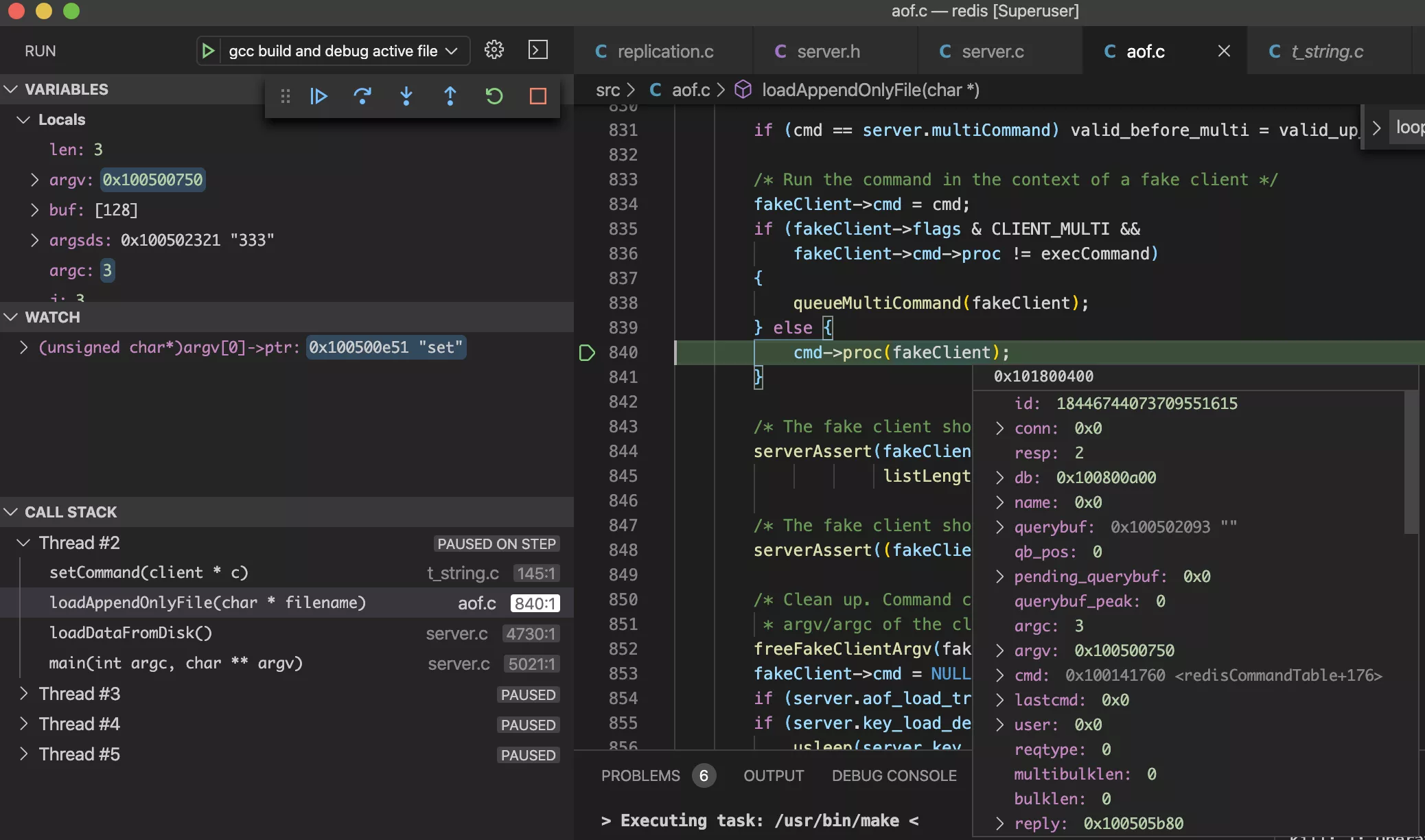
Task: Collapse the WATCH section
Action: tap(11, 317)
